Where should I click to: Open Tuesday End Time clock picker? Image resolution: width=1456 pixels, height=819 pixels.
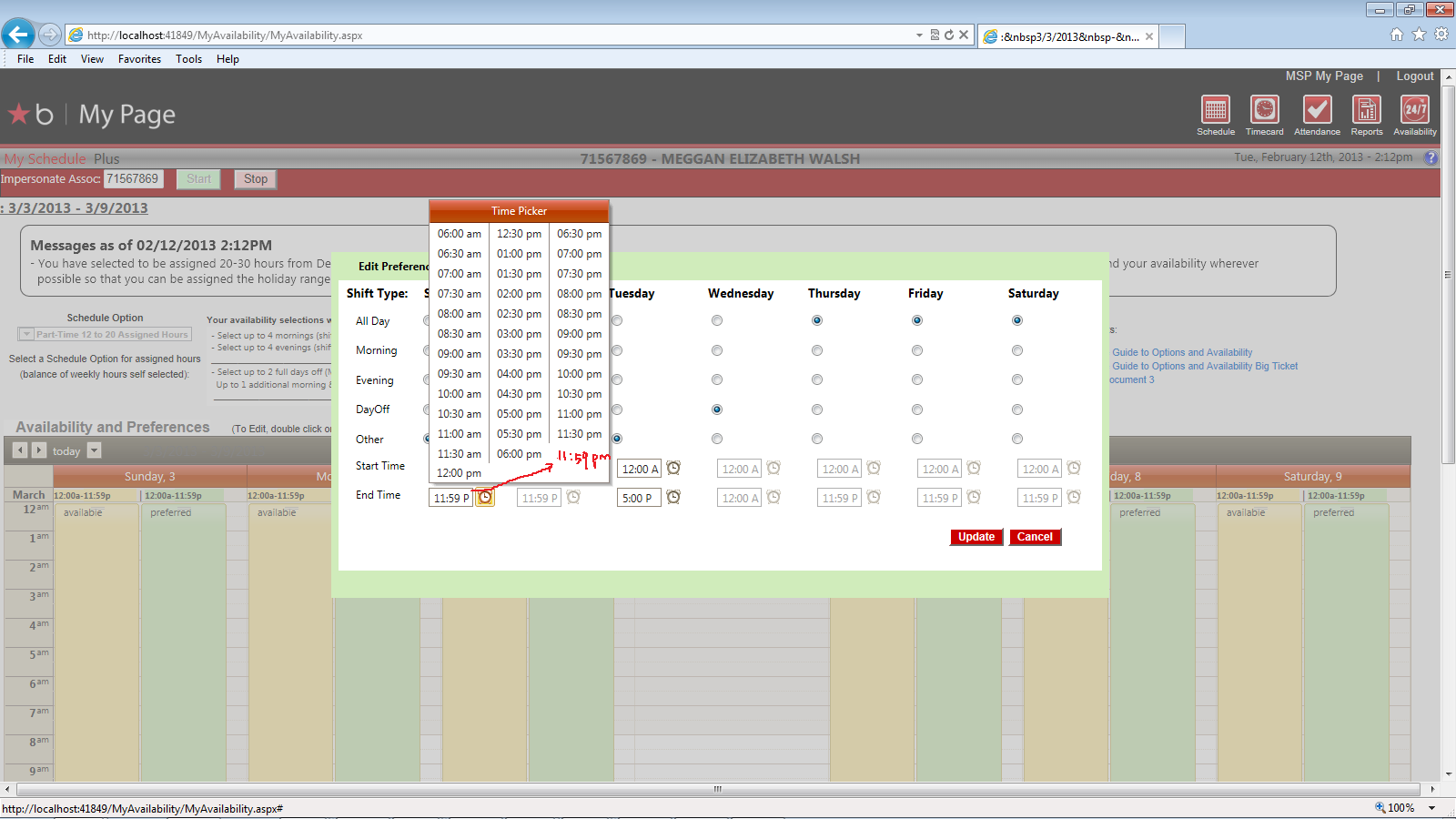(673, 497)
